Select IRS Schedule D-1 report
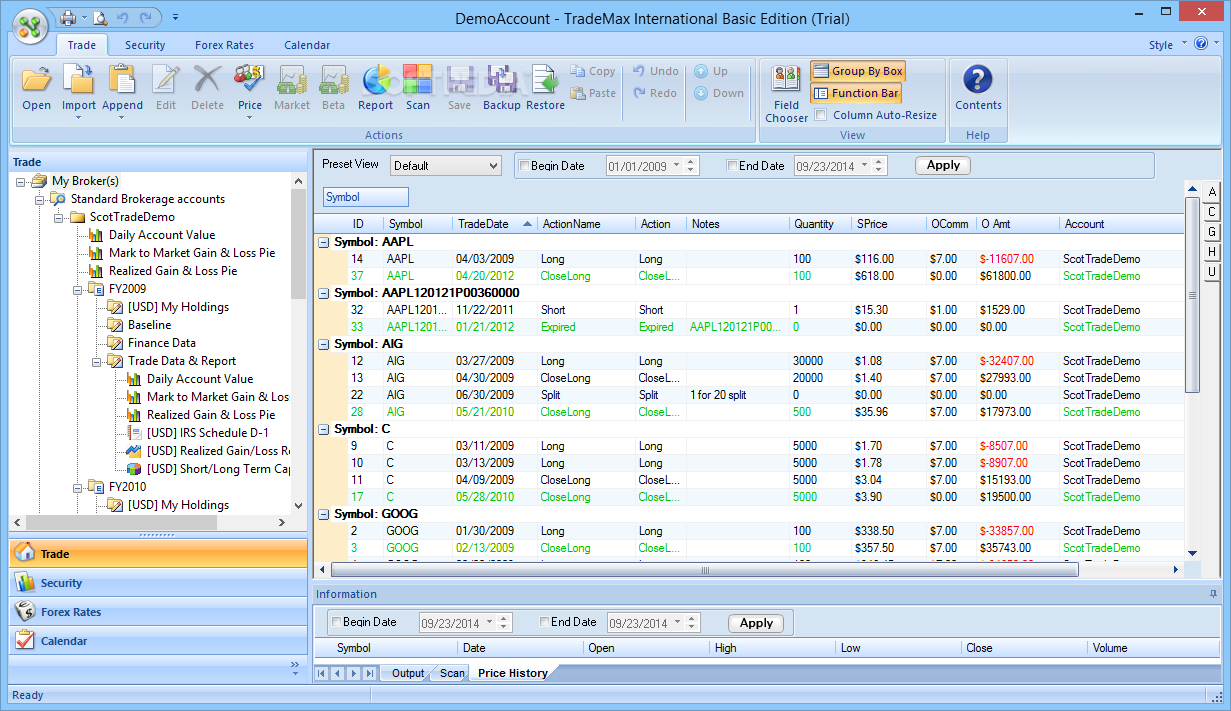The width and height of the screenshot is (1231, 711). [207, 433]
